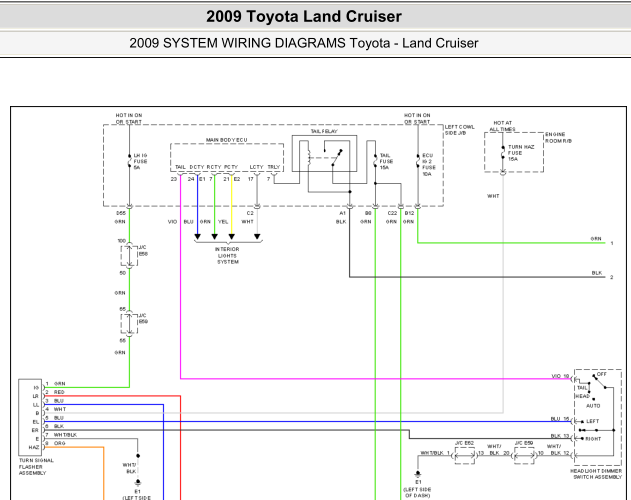
Task: Click the LCTY terminal on the ECU
Action: pos(256,167)
